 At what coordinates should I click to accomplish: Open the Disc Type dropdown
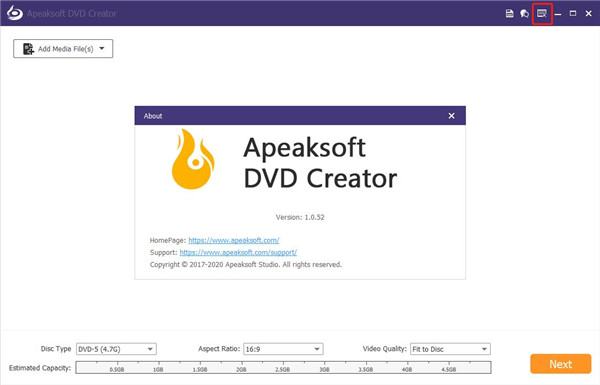[116, 349]
